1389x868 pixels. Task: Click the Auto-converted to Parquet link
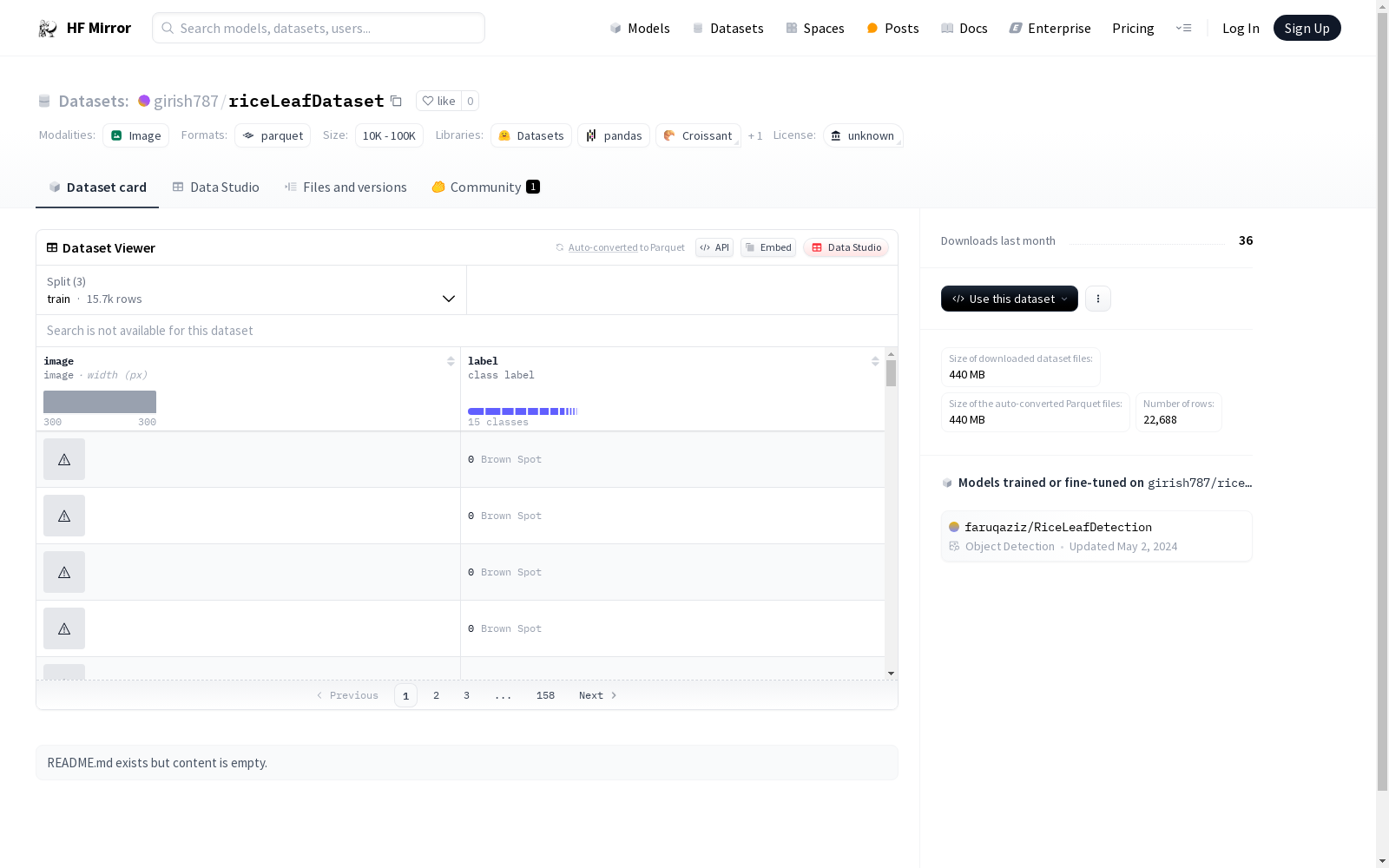pyautogui.click(x=620, y=247)
